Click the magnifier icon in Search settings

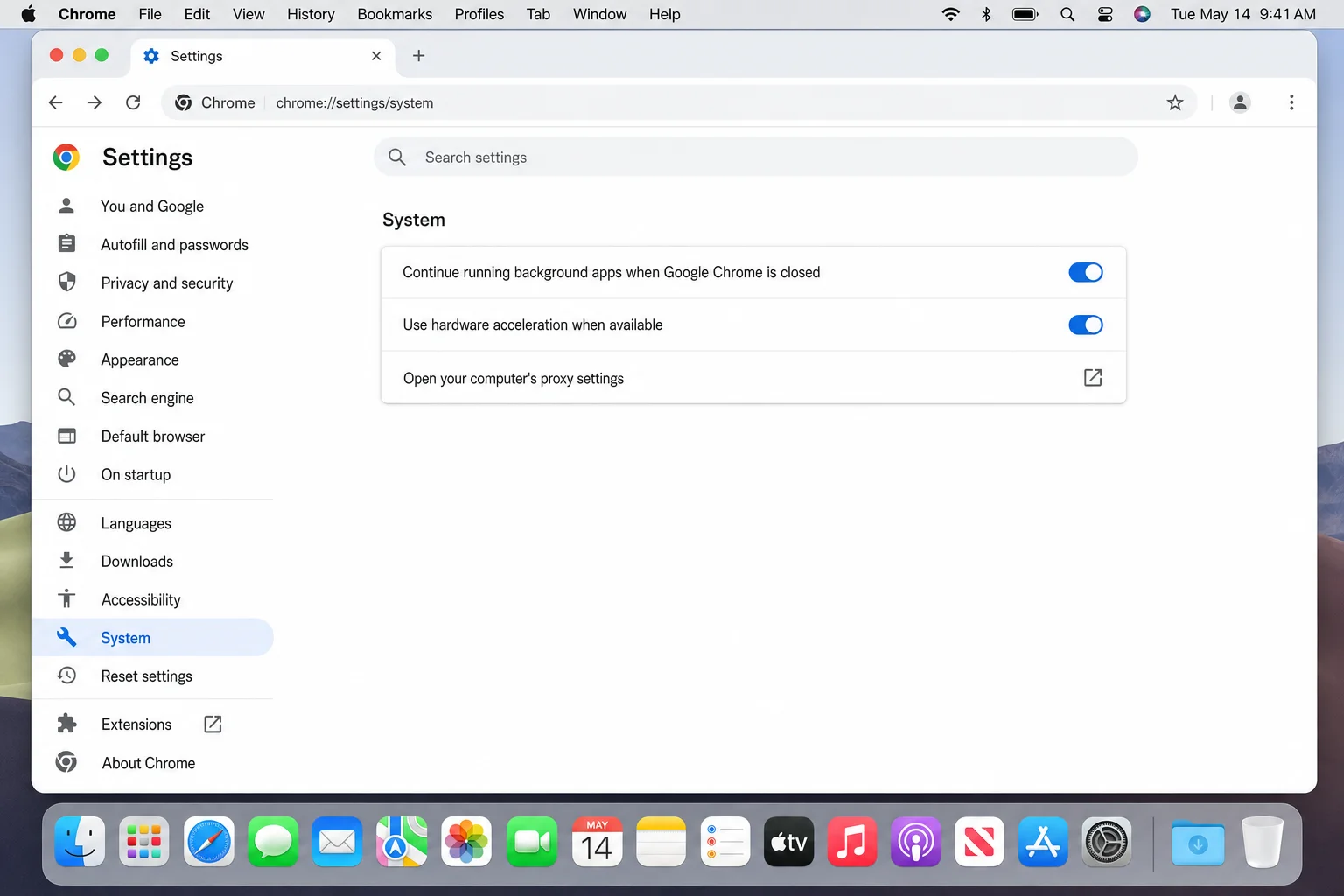tap(397, 157)
